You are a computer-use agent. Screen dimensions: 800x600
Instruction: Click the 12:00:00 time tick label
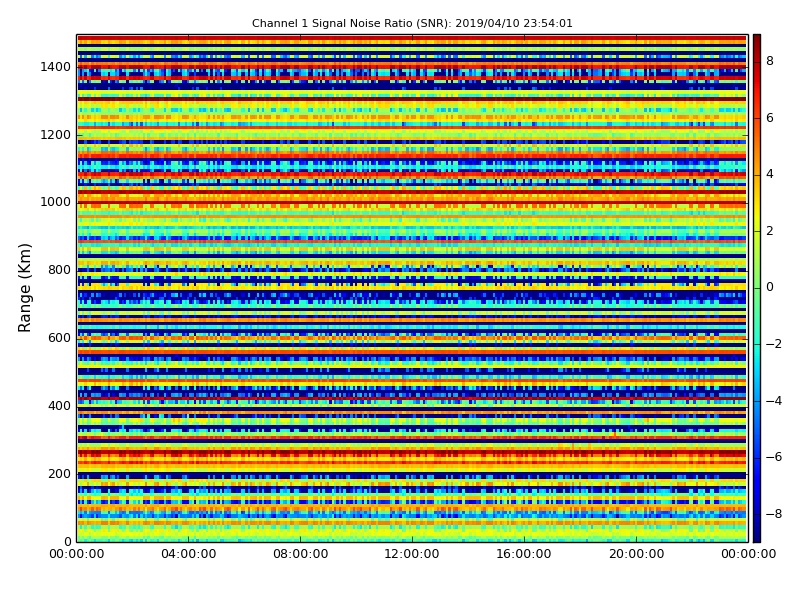[412, 554]
